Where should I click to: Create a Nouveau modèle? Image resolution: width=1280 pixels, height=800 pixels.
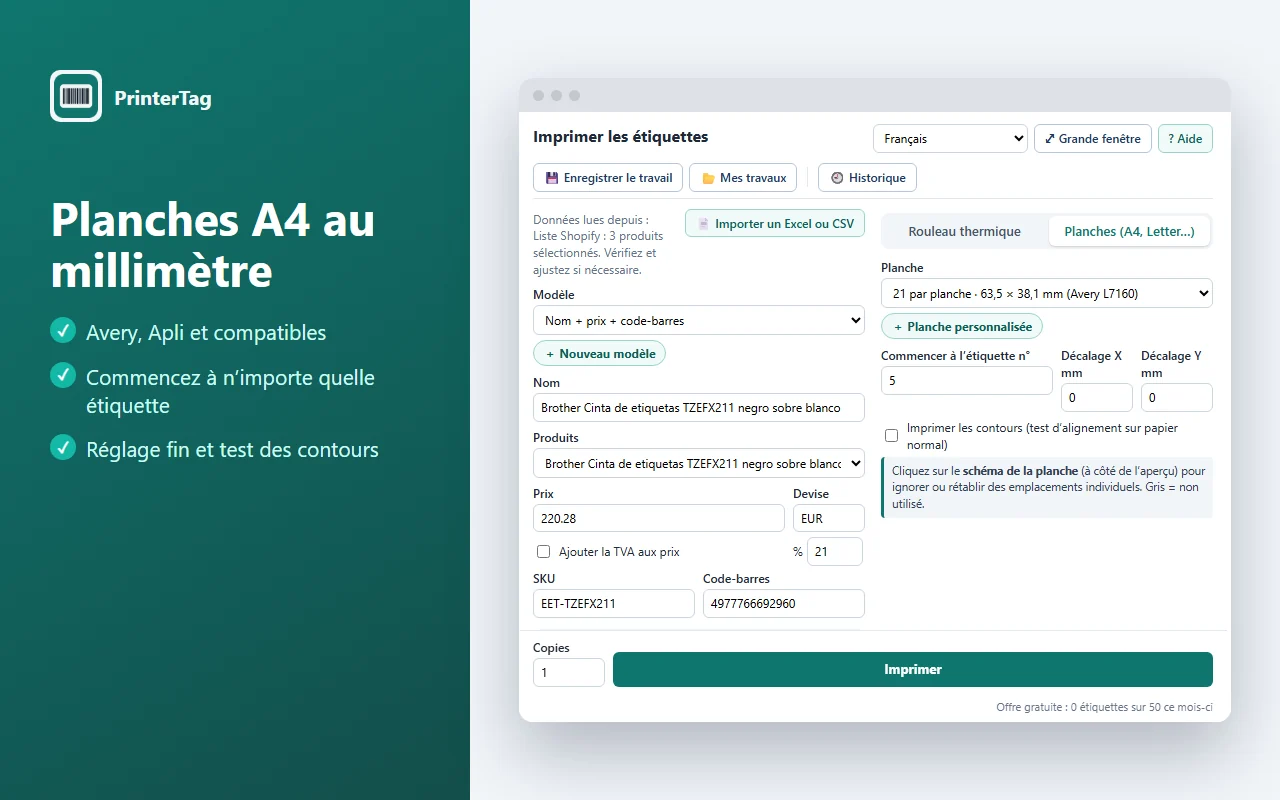599,353
